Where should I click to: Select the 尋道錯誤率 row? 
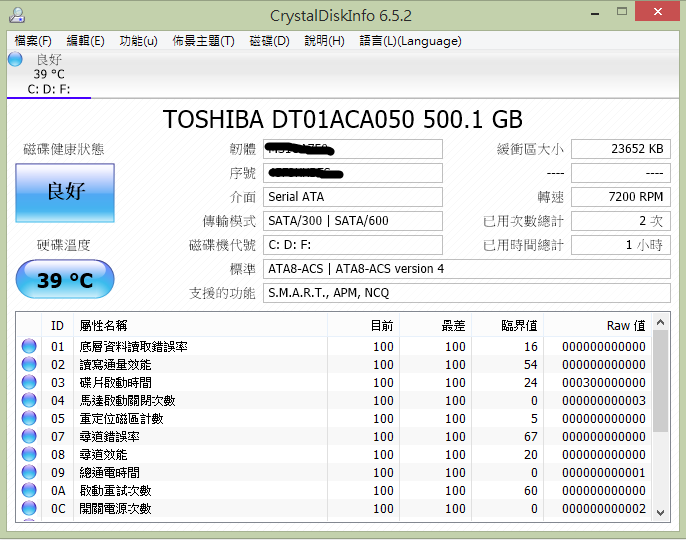coord(334,436)
